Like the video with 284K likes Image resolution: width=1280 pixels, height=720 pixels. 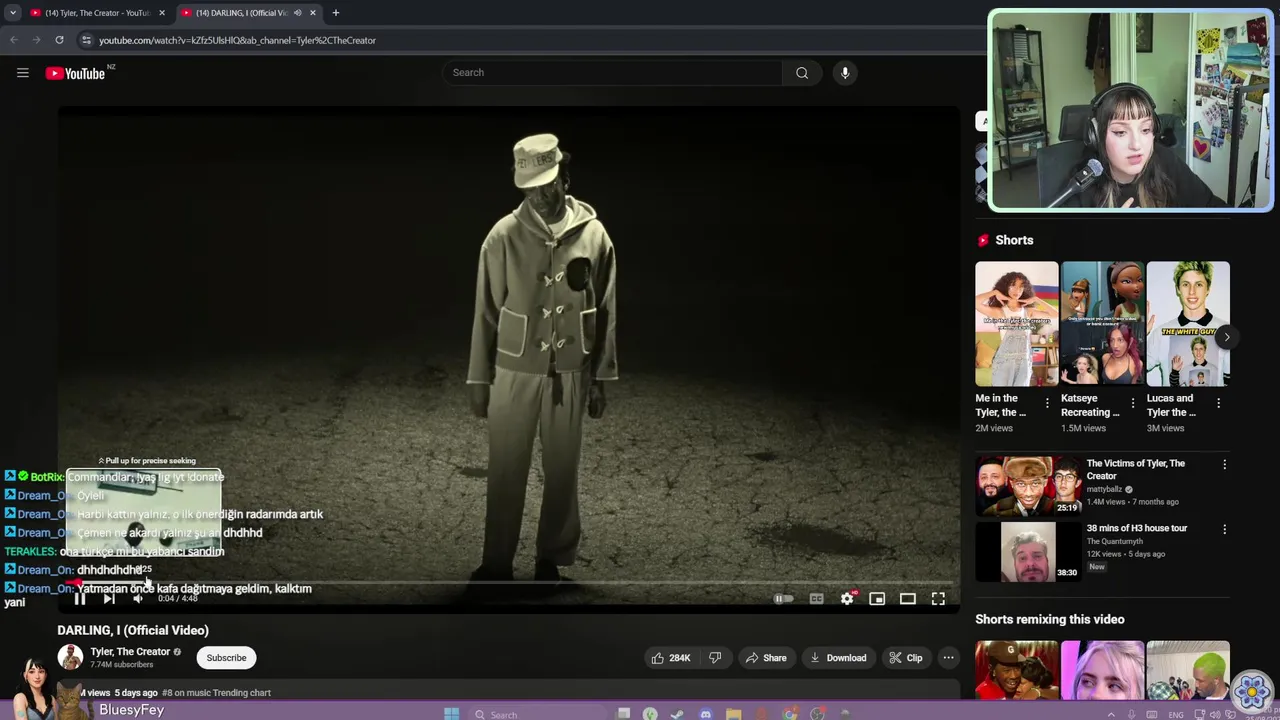click(x=671, y=658)
